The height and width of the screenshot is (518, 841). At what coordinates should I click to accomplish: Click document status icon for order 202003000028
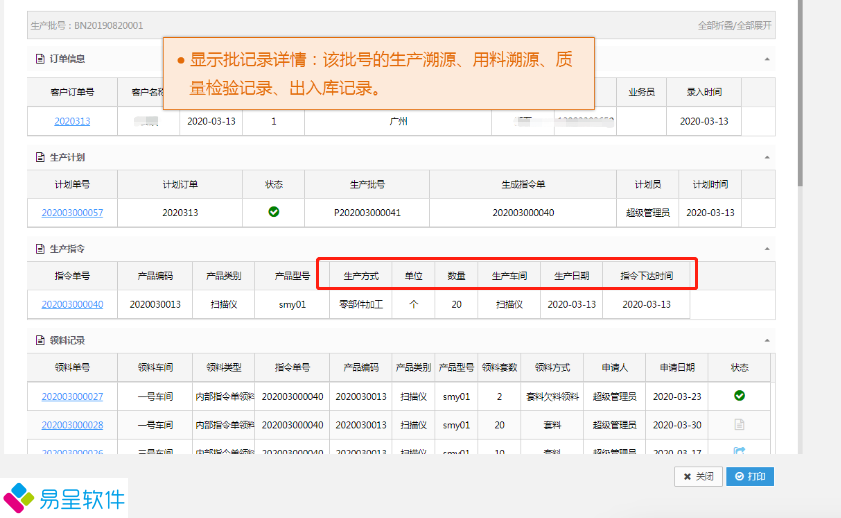coord(739,425)
